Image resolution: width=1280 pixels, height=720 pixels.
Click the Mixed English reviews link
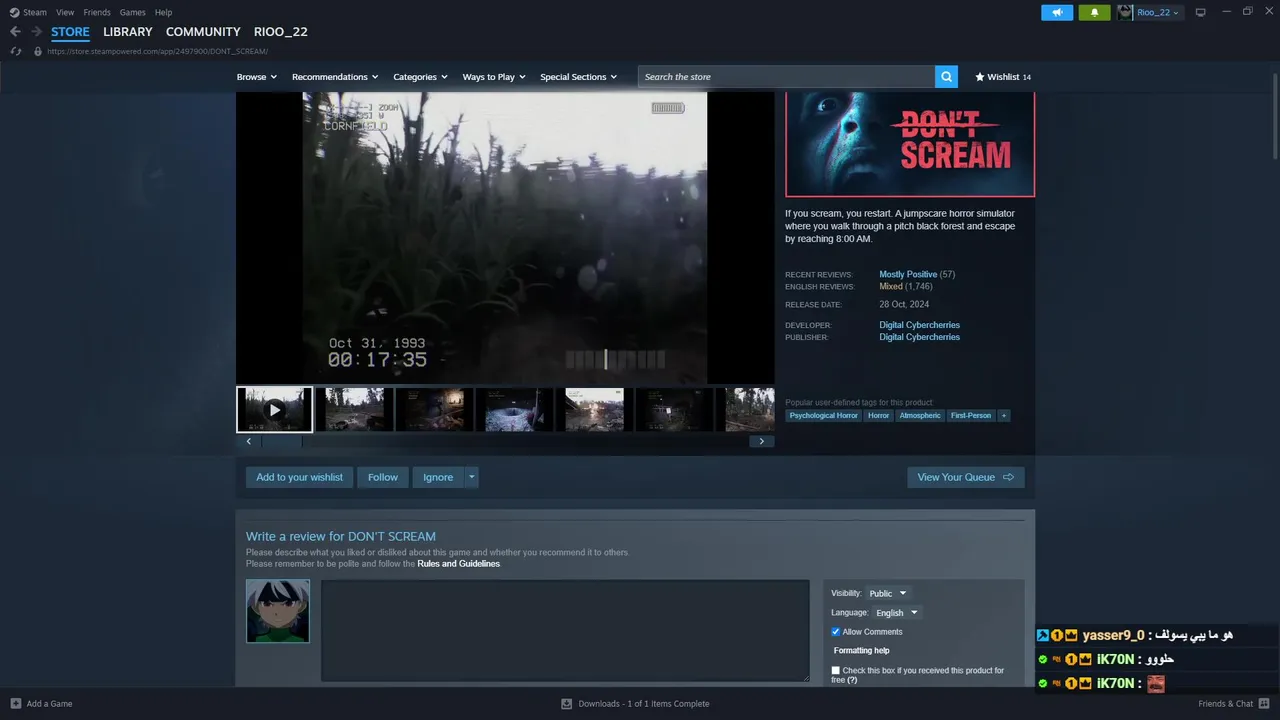point(891,286)
